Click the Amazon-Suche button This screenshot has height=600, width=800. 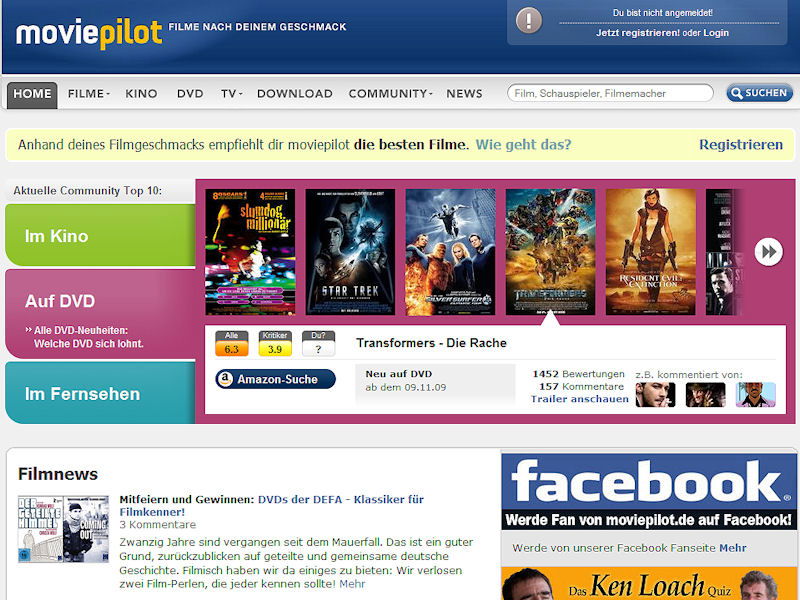(276, 379)
